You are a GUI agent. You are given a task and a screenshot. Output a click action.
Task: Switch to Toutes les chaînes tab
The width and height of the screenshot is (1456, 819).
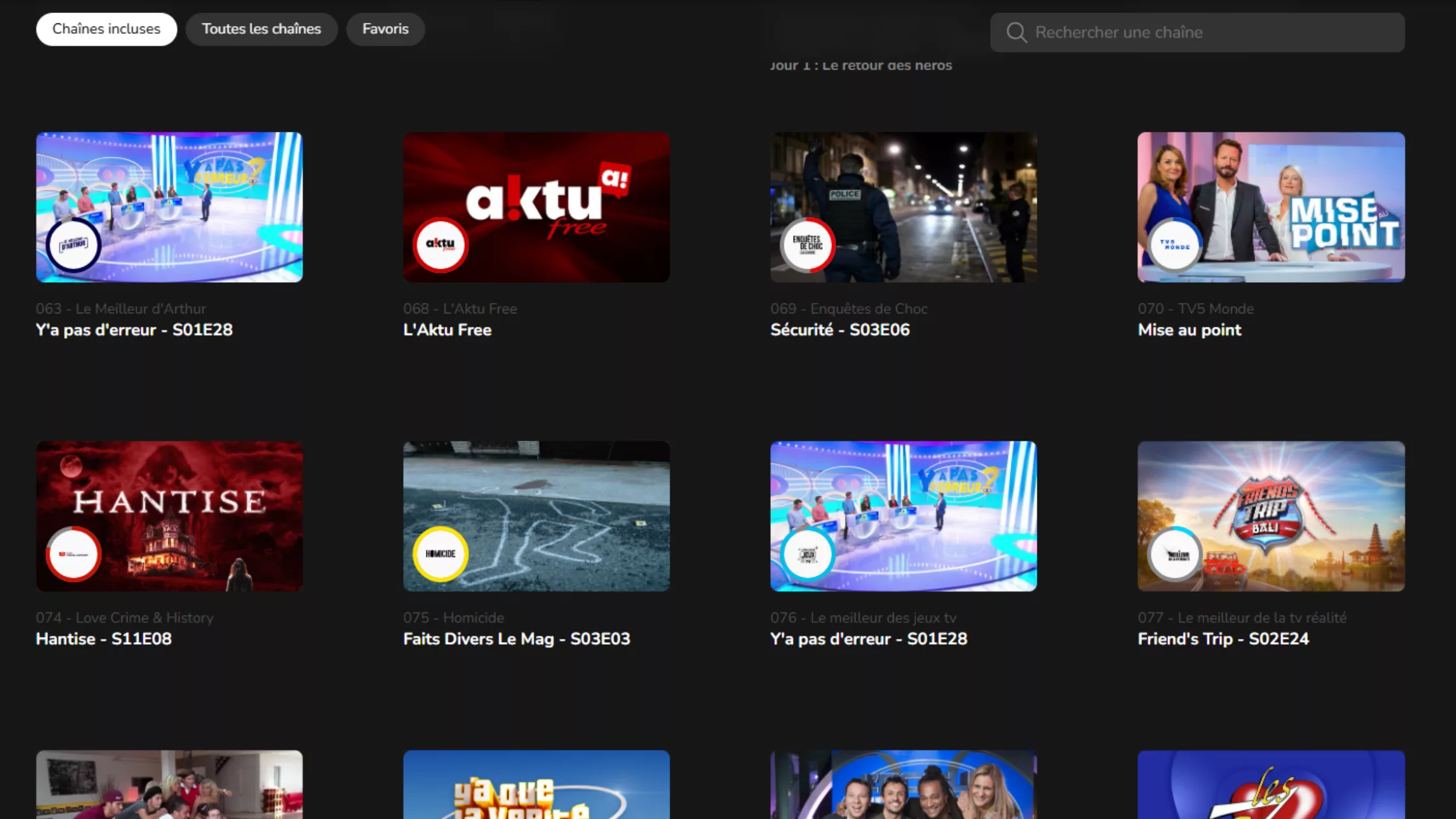tap(261, 29)
